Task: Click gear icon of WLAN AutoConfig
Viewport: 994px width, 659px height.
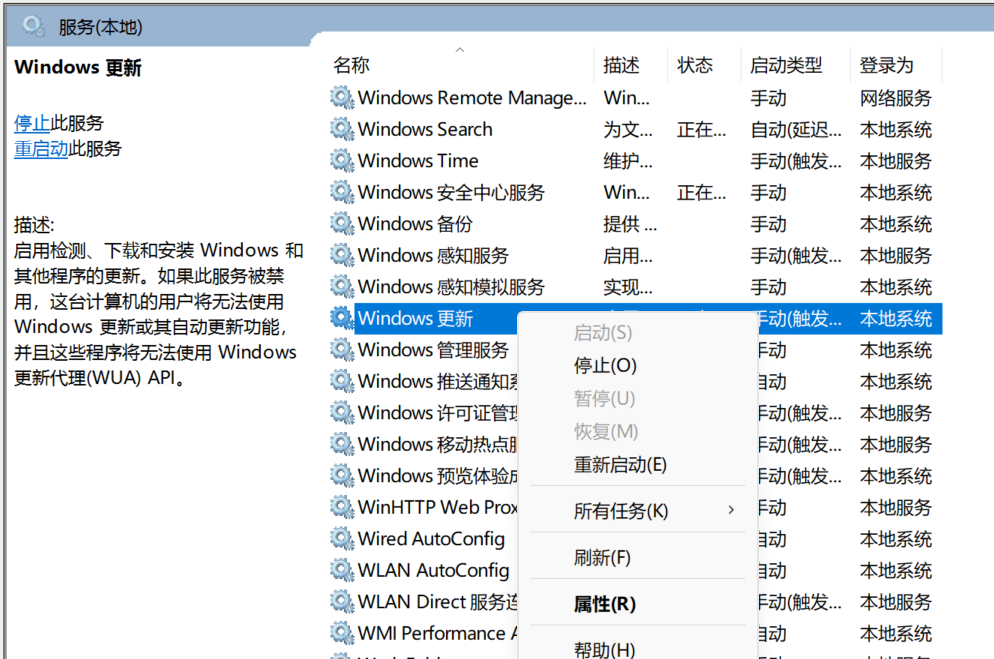Action: (342, 570)
